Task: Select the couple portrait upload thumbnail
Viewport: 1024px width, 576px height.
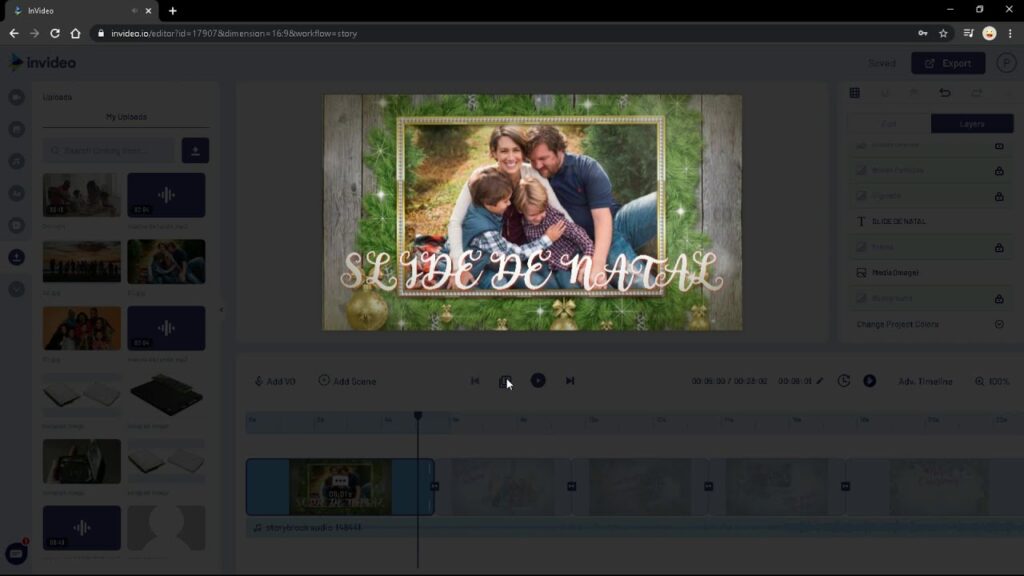Action: point(166,261)
